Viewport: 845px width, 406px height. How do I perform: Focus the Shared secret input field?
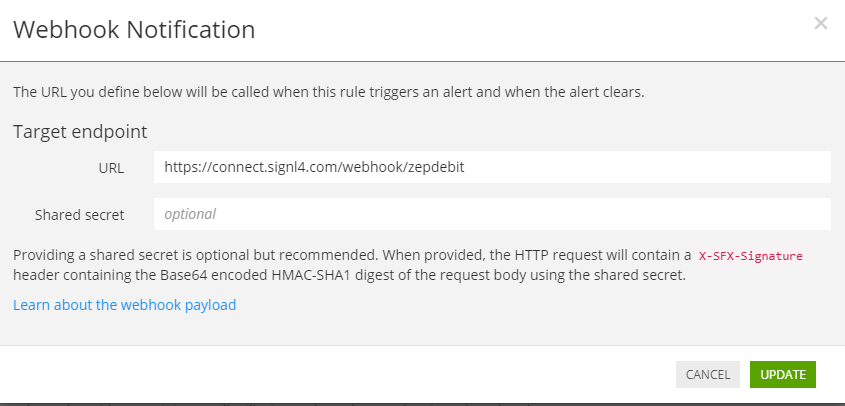(492, 214)
